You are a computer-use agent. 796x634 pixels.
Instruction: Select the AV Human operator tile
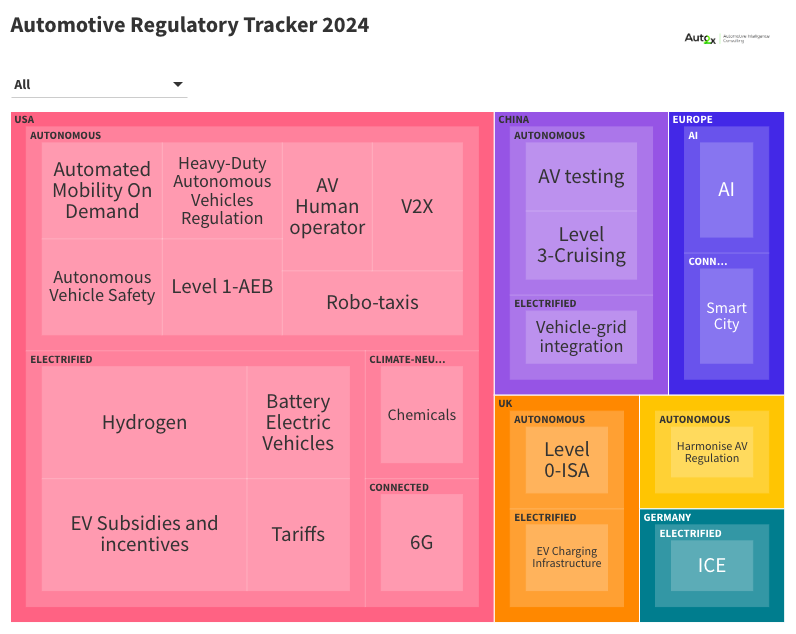coord(327,206)
